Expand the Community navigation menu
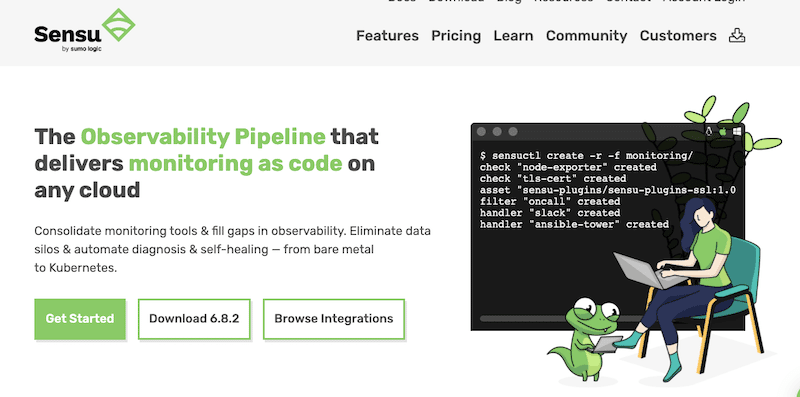The image size is (800, 397). point(586,36)
